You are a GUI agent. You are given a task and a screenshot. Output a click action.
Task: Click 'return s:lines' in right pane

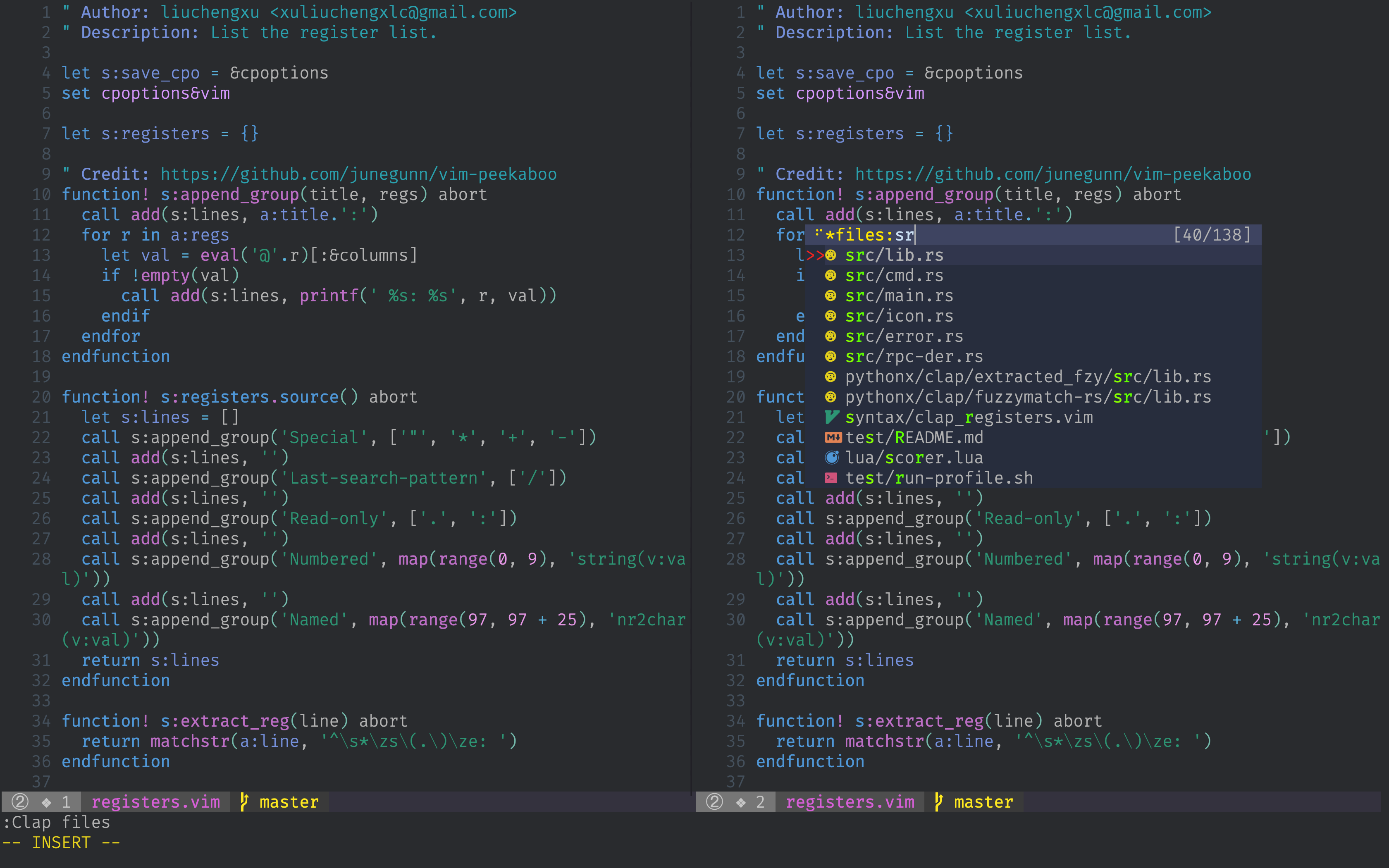coord(845,660)
